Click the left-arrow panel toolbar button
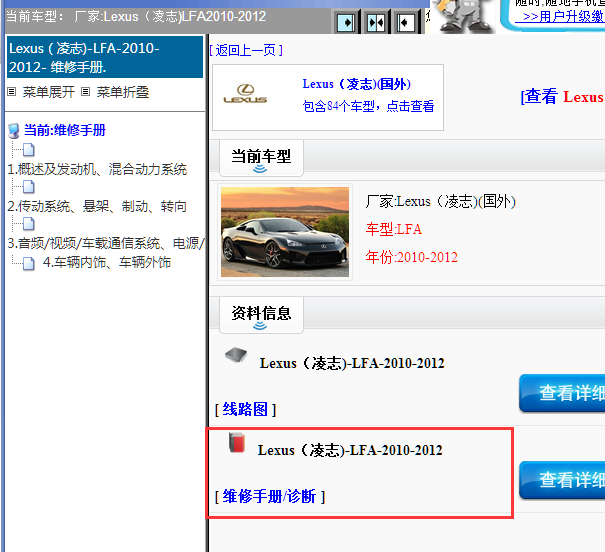605x552 pixels. [406, 23]
